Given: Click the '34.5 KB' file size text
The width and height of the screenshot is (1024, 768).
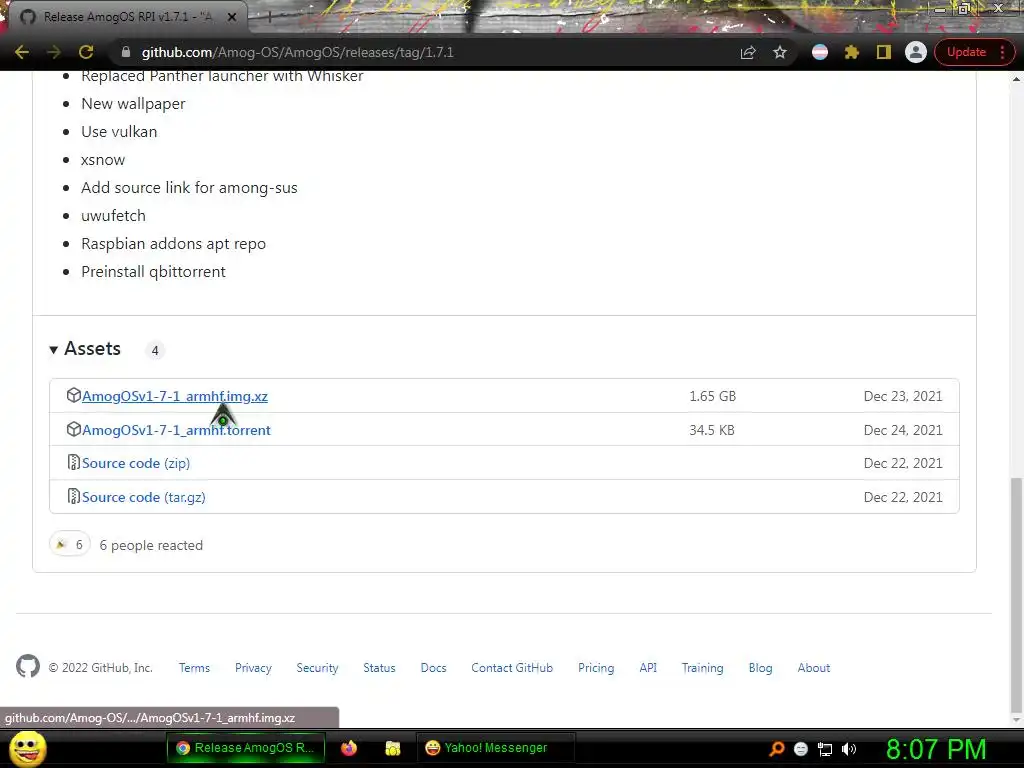Looking at the screenshot, I should coord(712,430).
